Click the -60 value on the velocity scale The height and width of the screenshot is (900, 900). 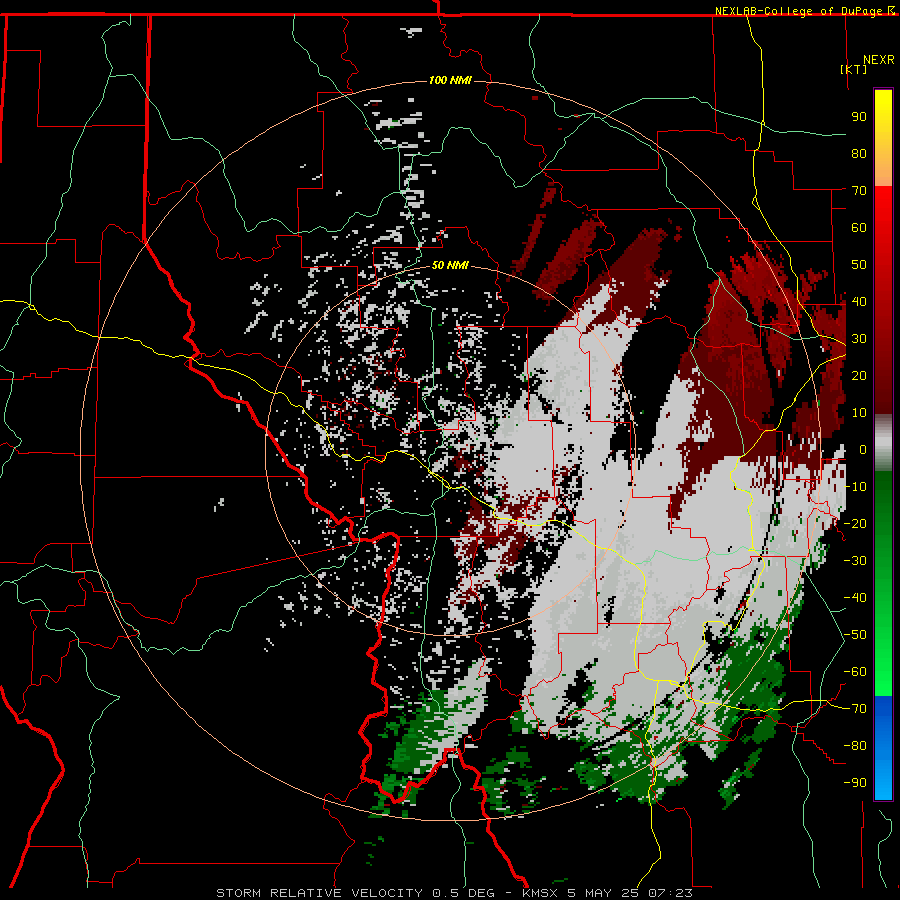pyautogui.click(x=855, y=672)
